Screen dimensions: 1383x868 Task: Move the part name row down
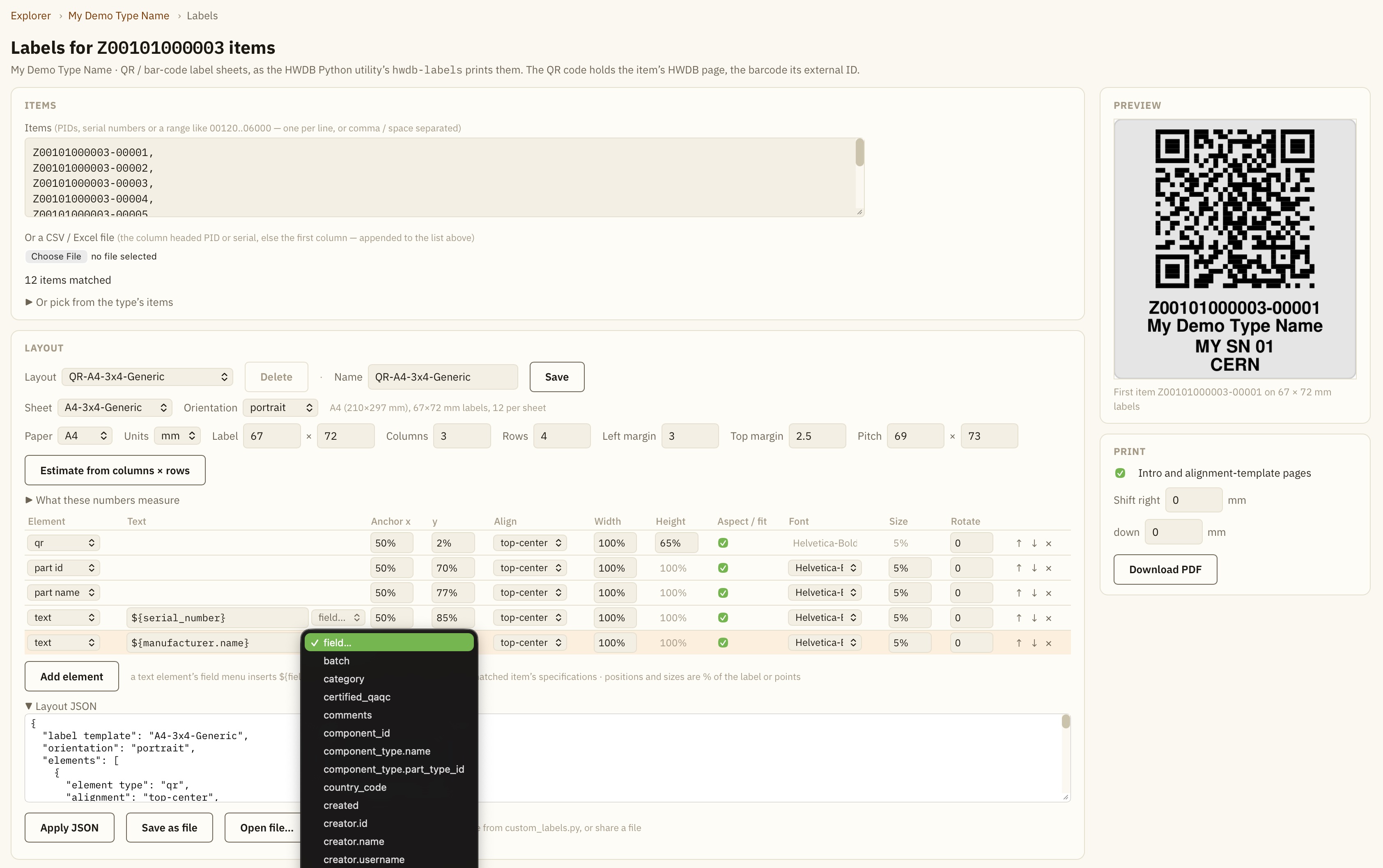pyautogui.click(x=1034, y=593)
